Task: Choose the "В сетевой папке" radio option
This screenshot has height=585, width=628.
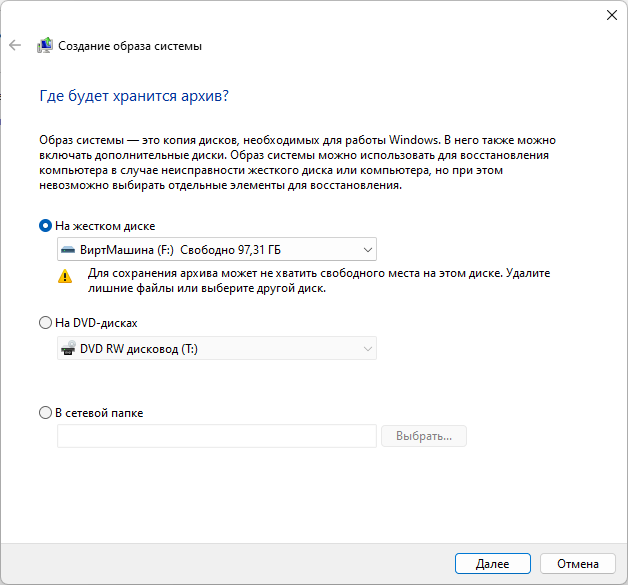Action: coord(45,412)
